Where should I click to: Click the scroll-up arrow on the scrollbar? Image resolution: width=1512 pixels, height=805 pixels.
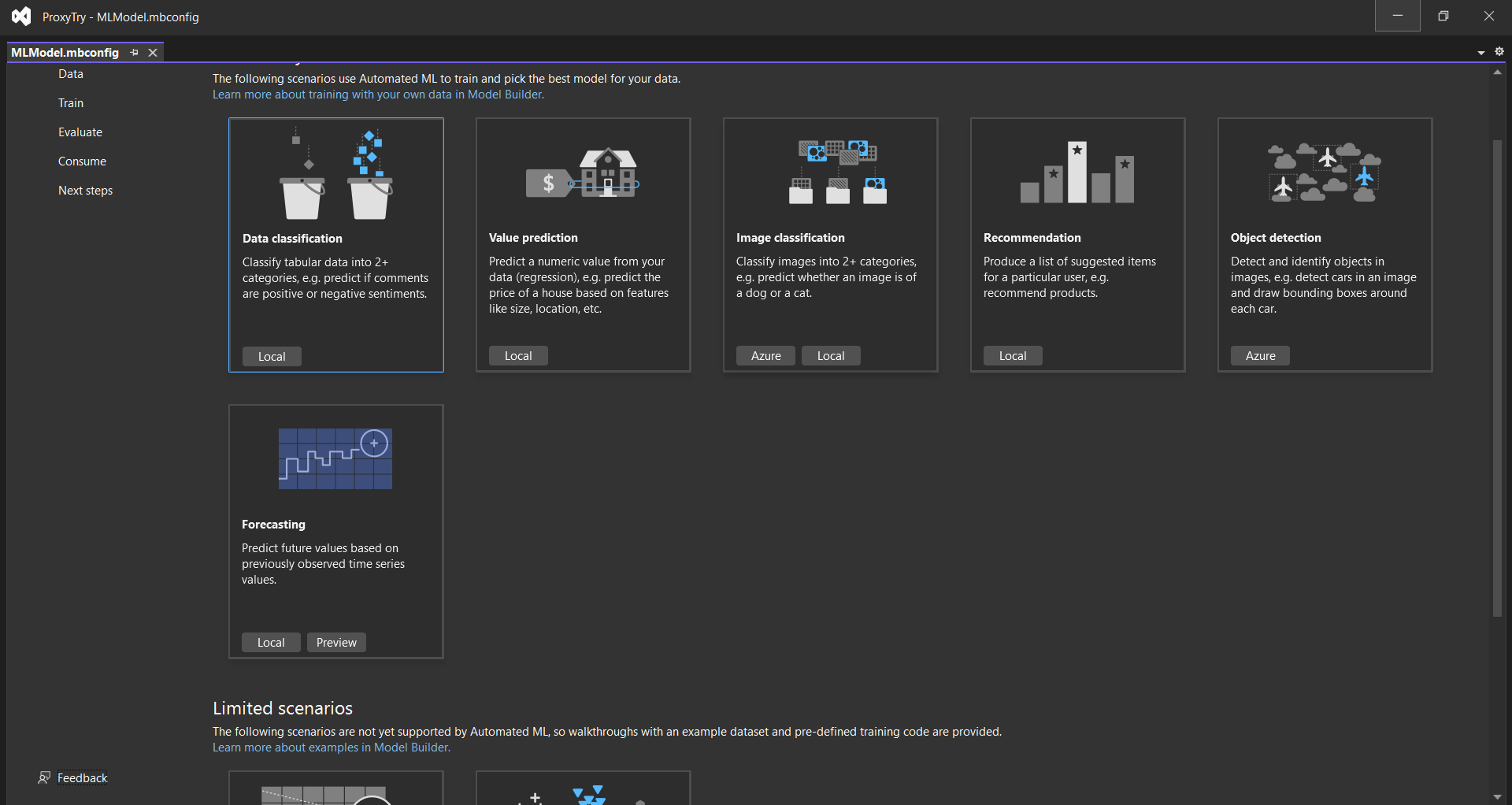tap(1499, 72)
